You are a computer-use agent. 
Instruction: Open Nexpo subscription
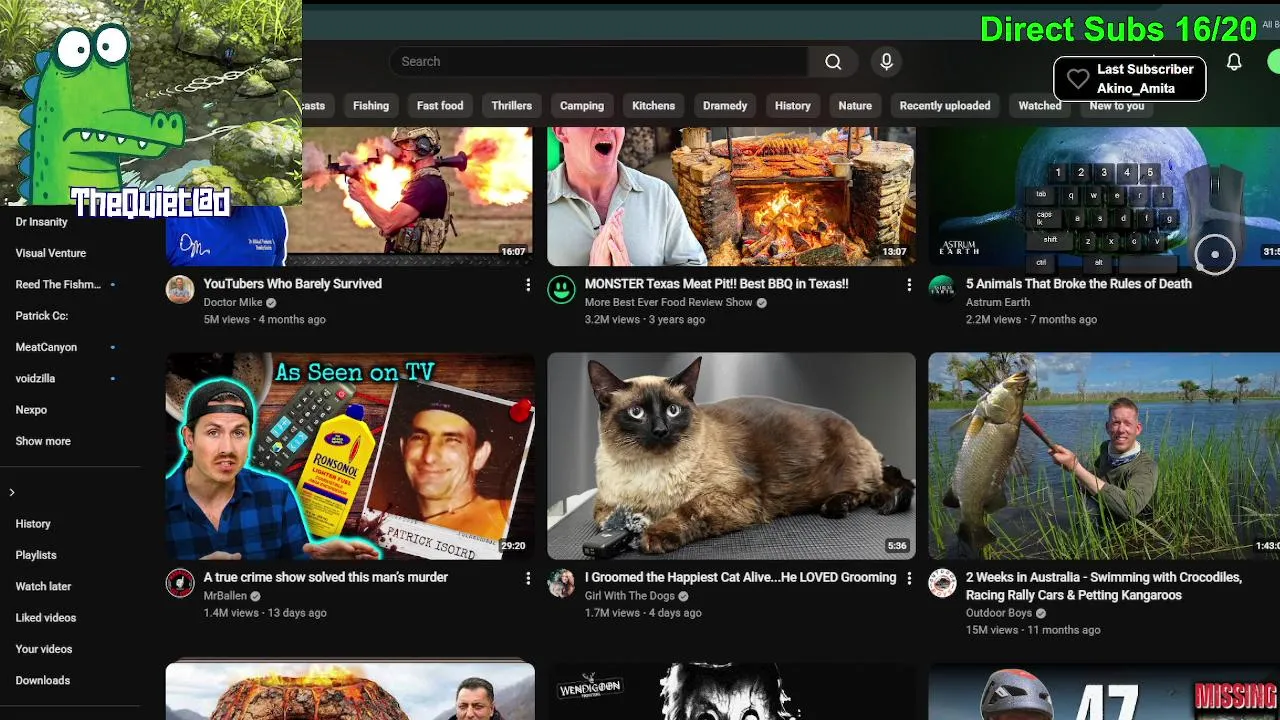pyautogui.click(x=31, y=410)
